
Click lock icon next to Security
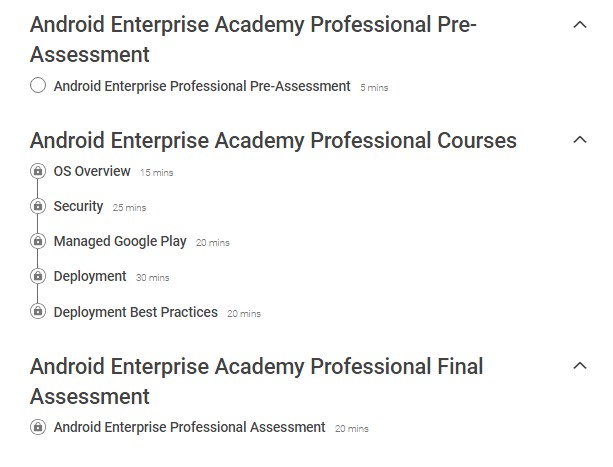[x=38, y=206]
